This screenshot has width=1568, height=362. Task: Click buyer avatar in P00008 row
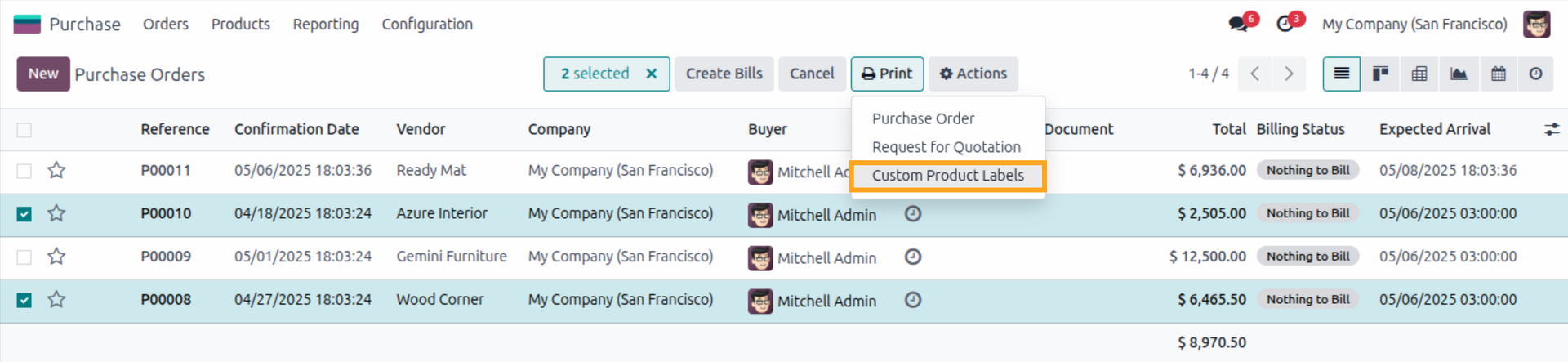(760, 301)
